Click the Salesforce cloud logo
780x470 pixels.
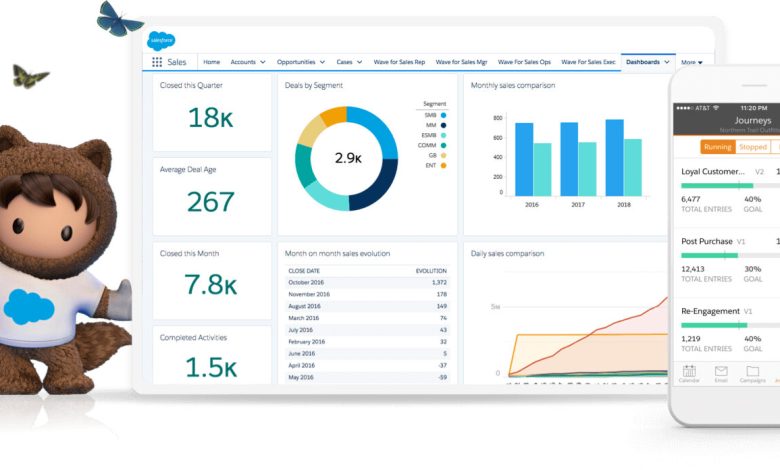coord(161,41)
